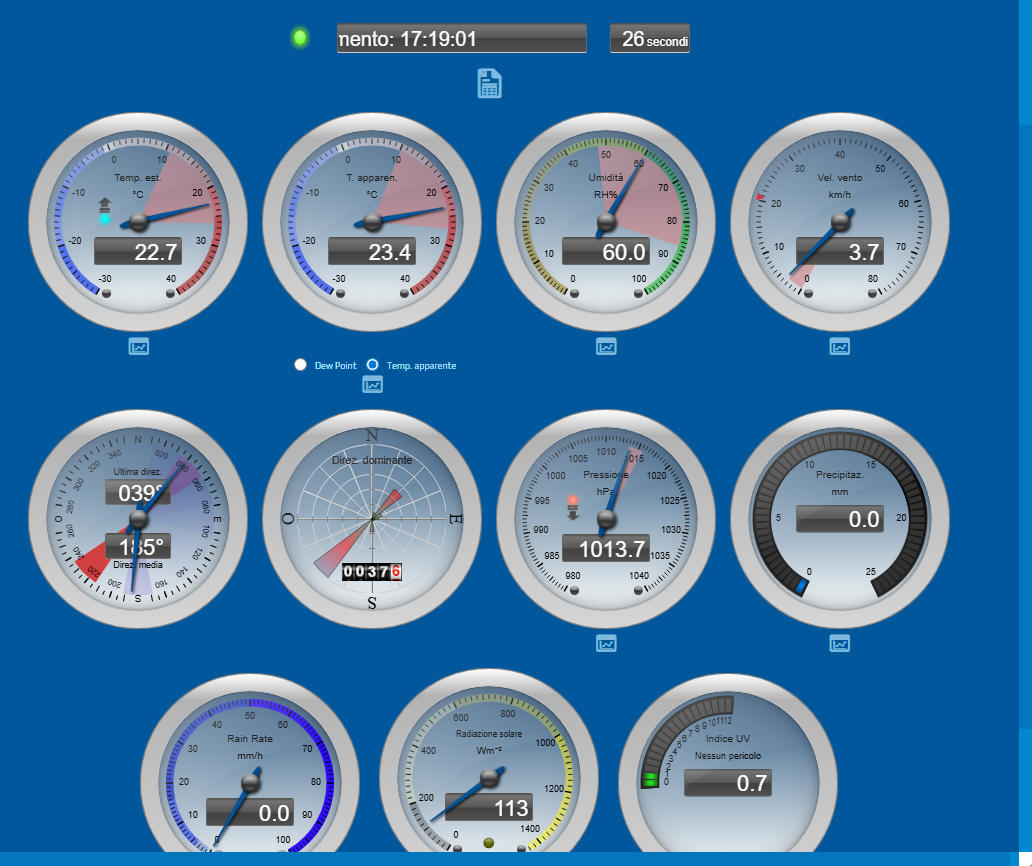Select the Dew Point radio button
The image size is (1032, 866).
click(300, 365)
